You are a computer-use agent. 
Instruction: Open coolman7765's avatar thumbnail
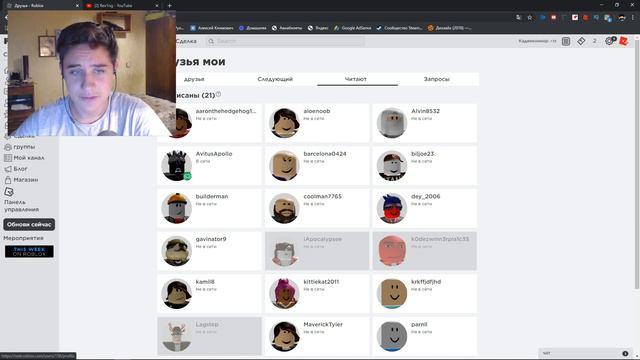(x=284, y=208)
